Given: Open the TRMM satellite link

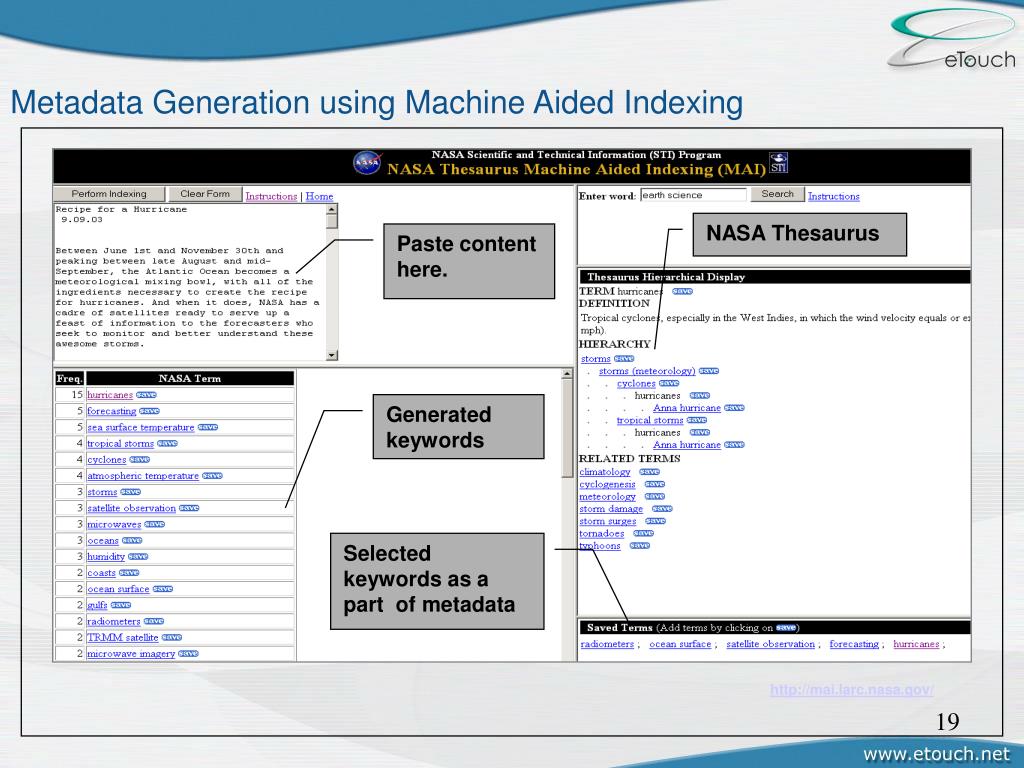Looking at the screenshot, I should (x=123, y=637).
